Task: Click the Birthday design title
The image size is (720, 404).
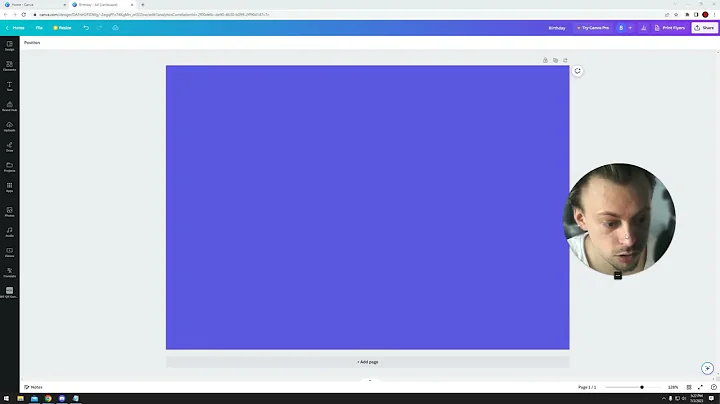Action: (557, 28)
